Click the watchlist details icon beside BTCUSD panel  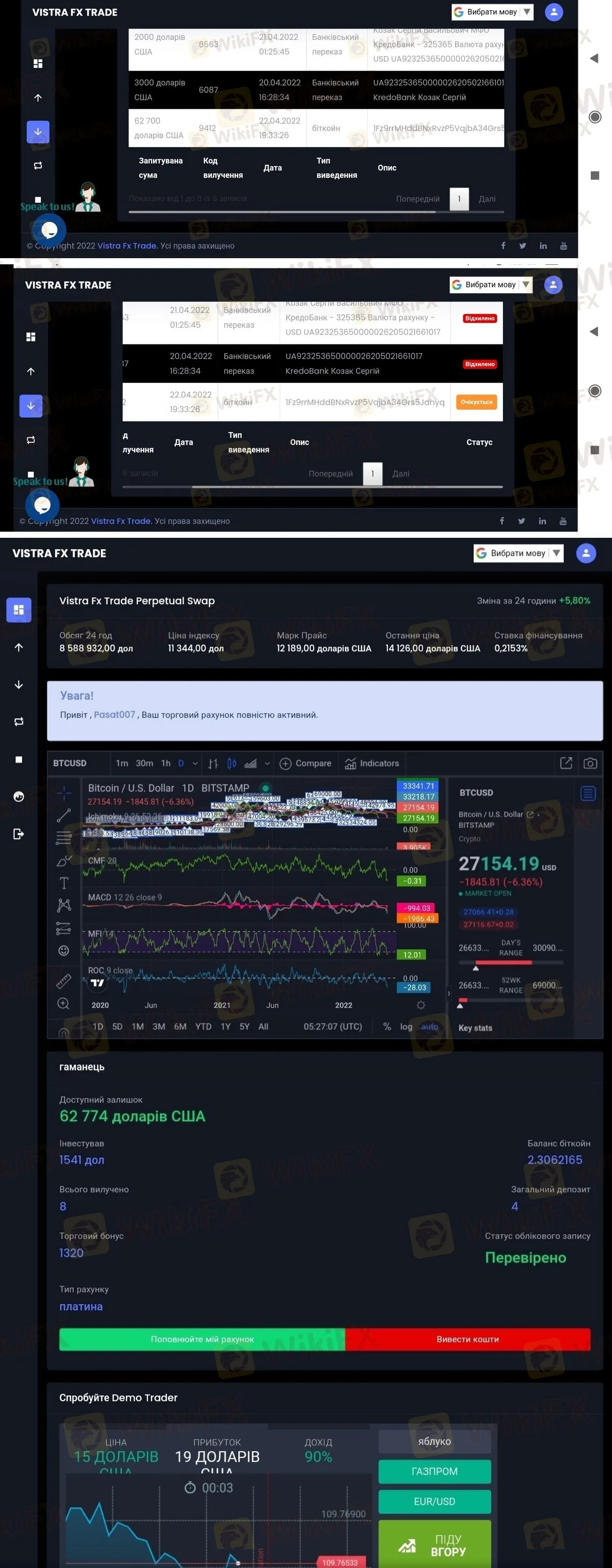(x=588, y=793)
